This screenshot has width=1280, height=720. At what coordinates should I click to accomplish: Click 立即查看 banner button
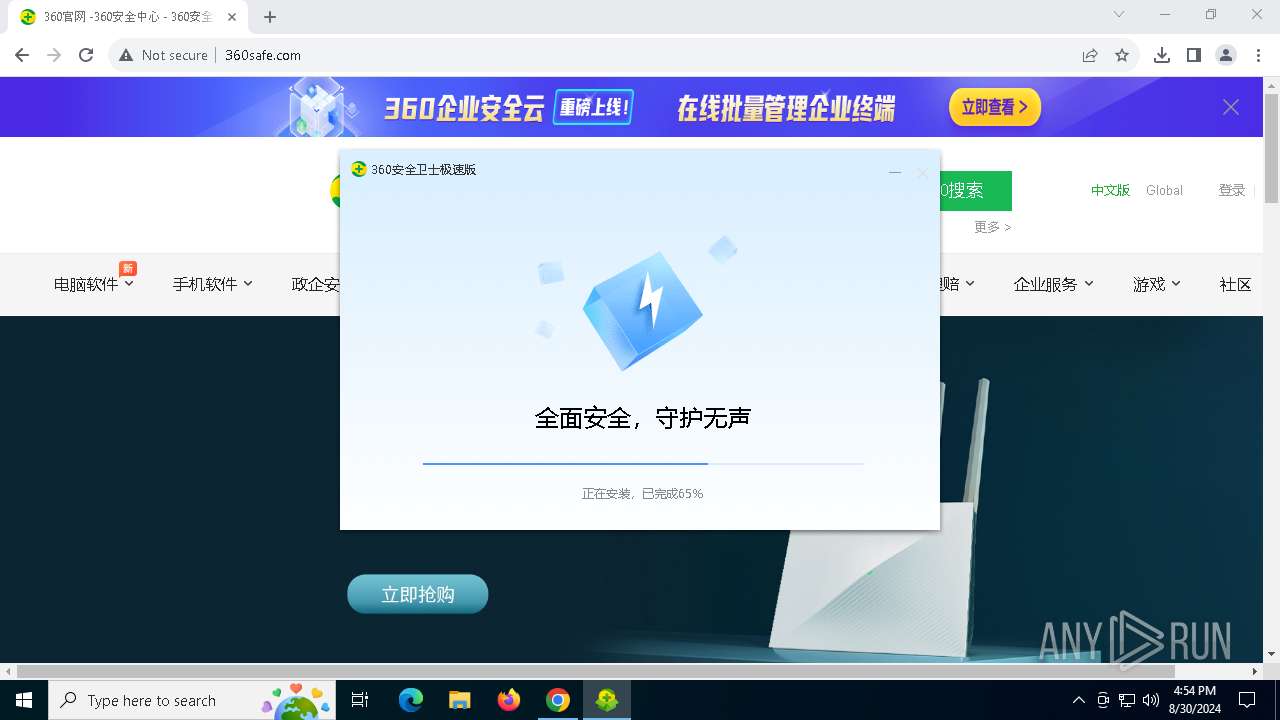[995, 107]
